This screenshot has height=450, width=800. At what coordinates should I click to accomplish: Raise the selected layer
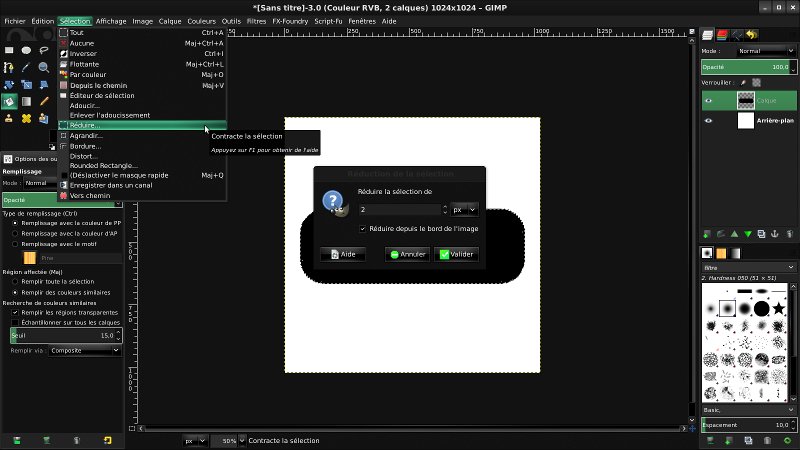(x=734, y=234)
